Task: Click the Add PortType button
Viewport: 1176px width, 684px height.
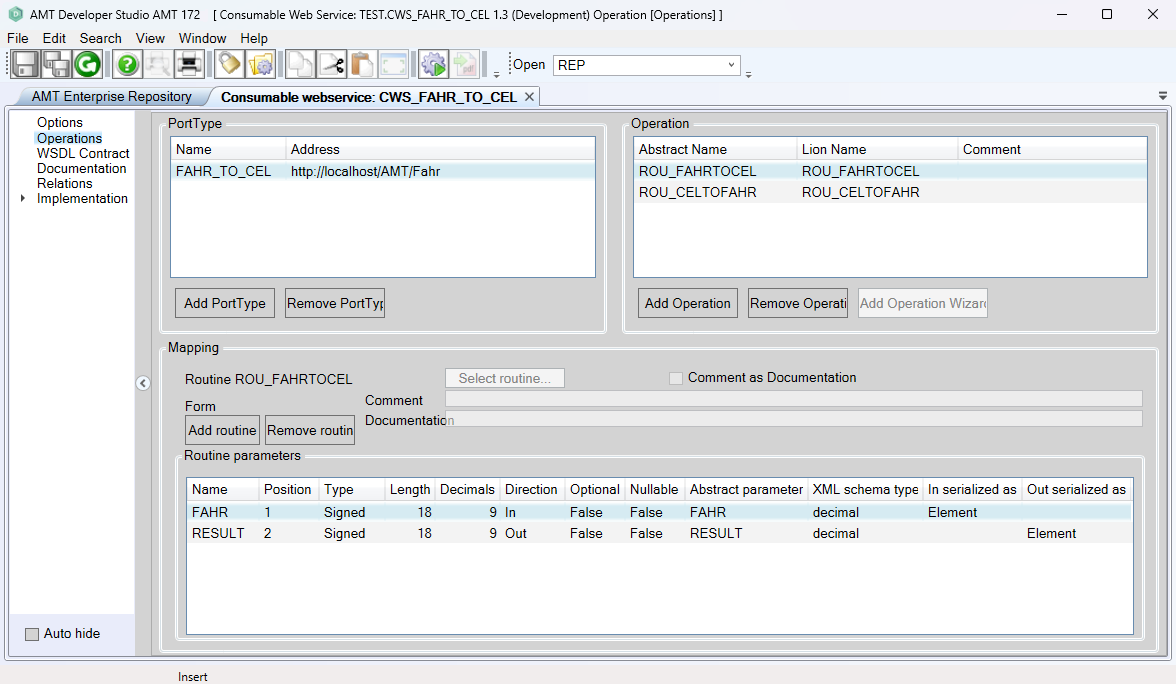Action: [225, 303]
